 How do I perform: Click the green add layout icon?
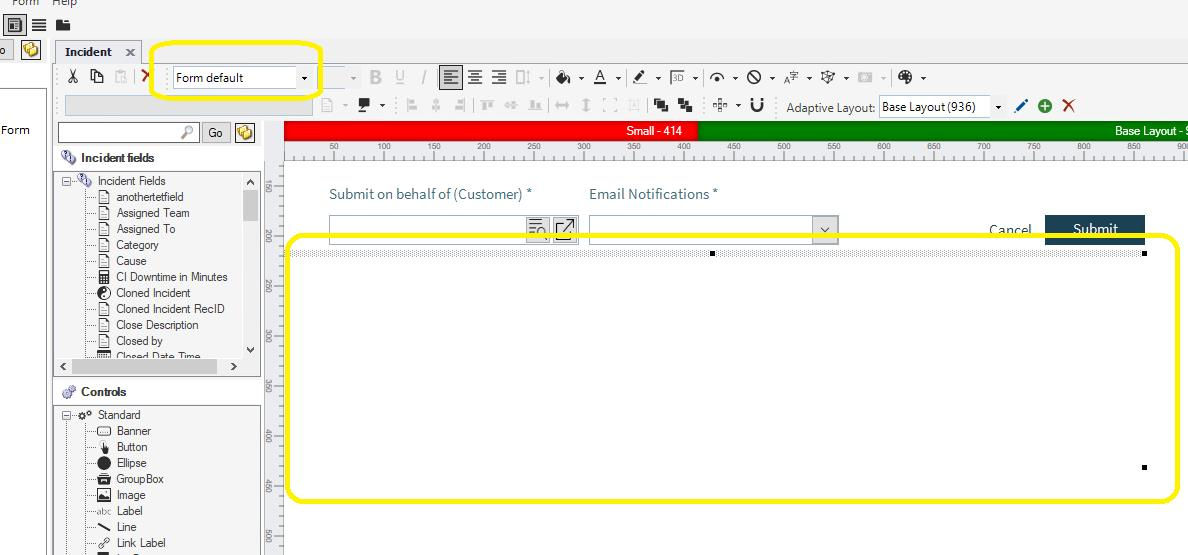1045,106
